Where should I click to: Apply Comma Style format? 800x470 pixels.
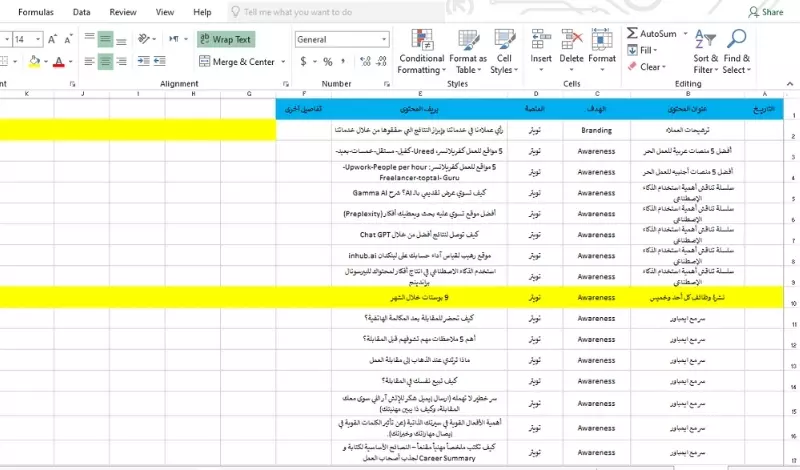tap(343, 62)
